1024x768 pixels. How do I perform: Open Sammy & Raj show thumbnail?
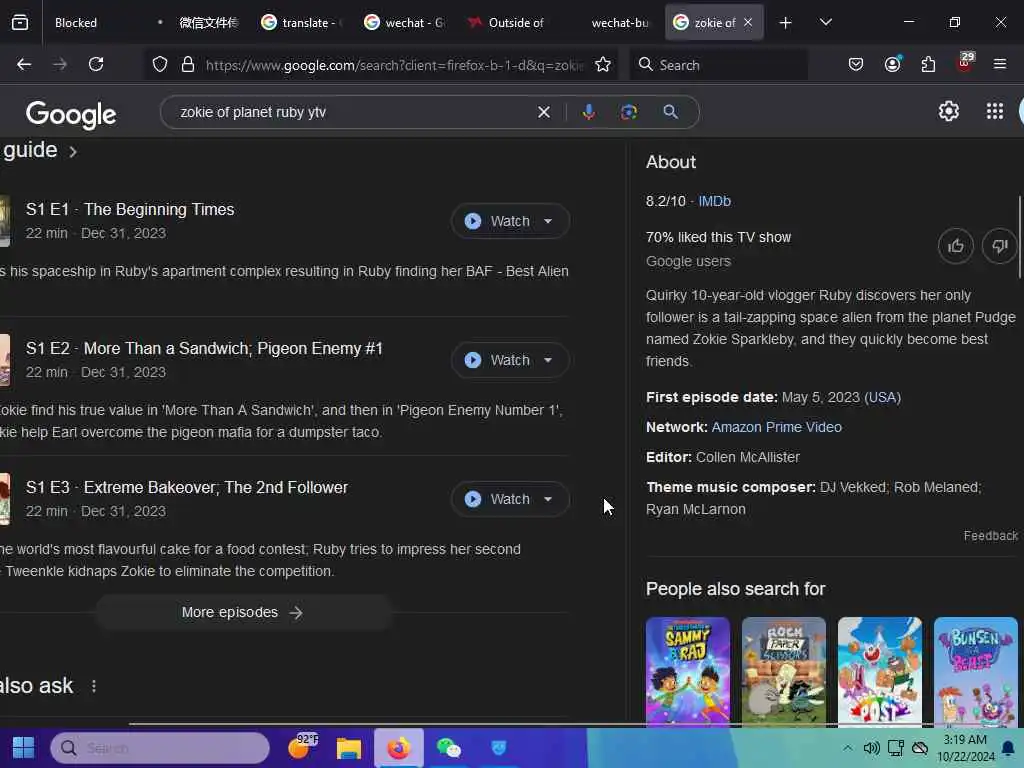688,671
